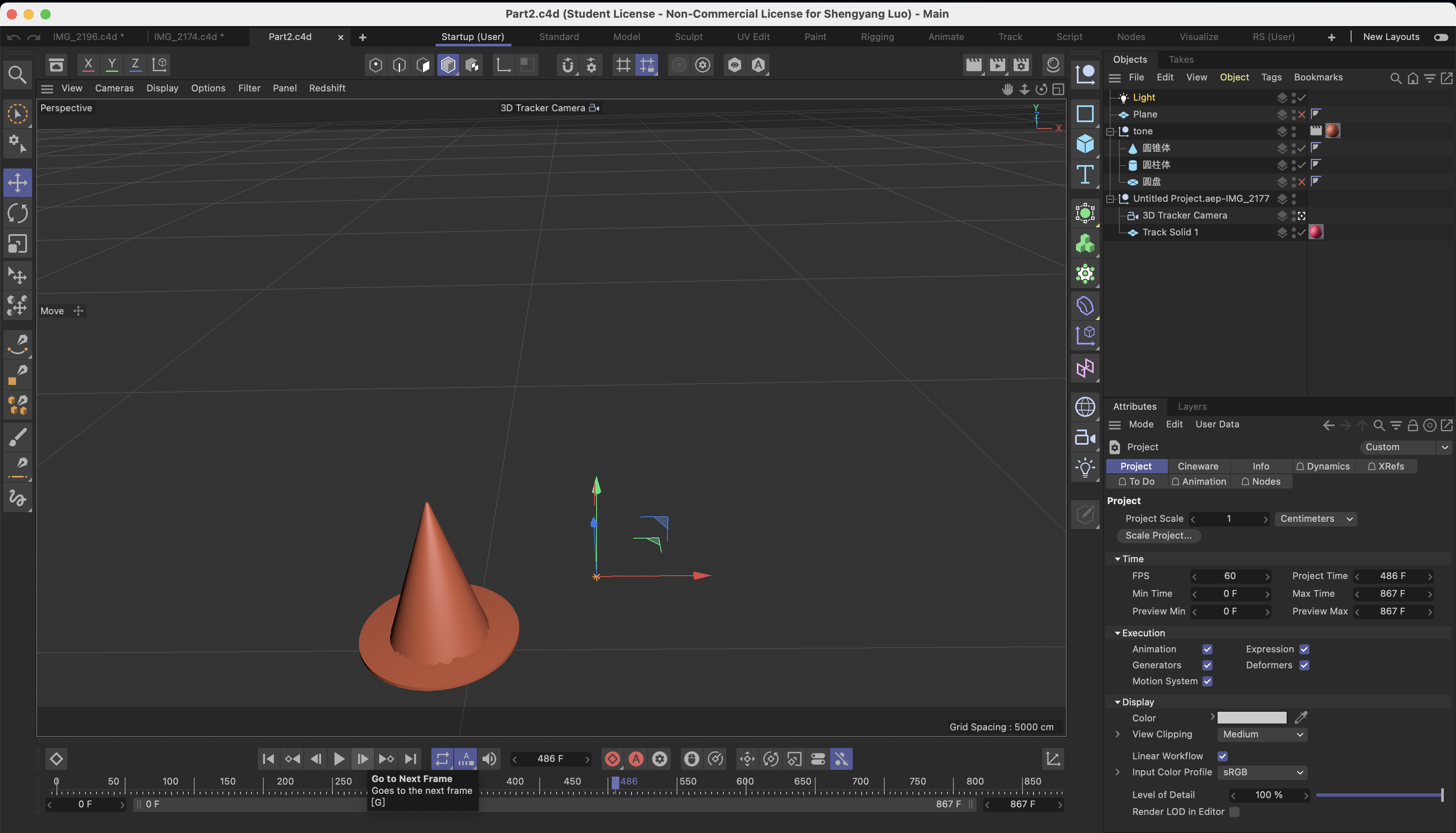
Task: Click the Cube primitive icon
Action: point(1085,143)
